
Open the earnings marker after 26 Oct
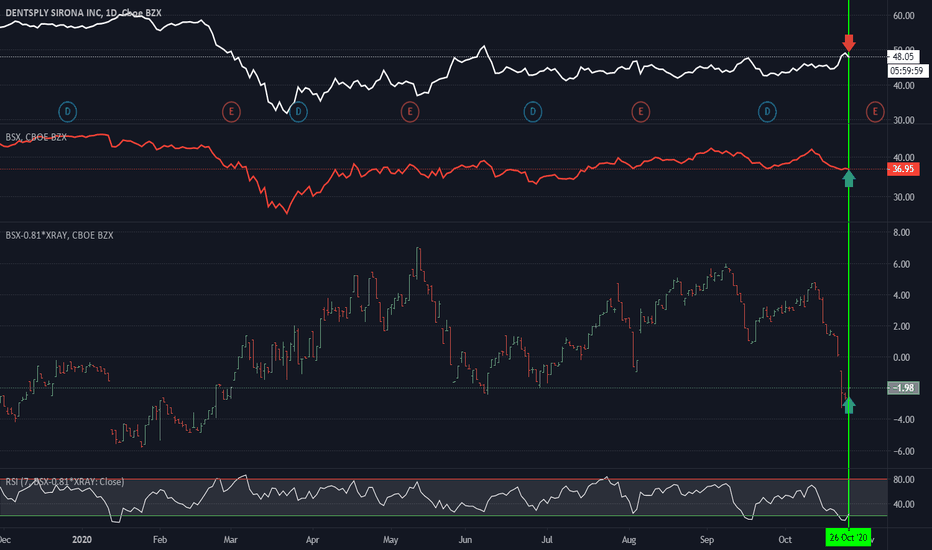[x=874, y=111]
